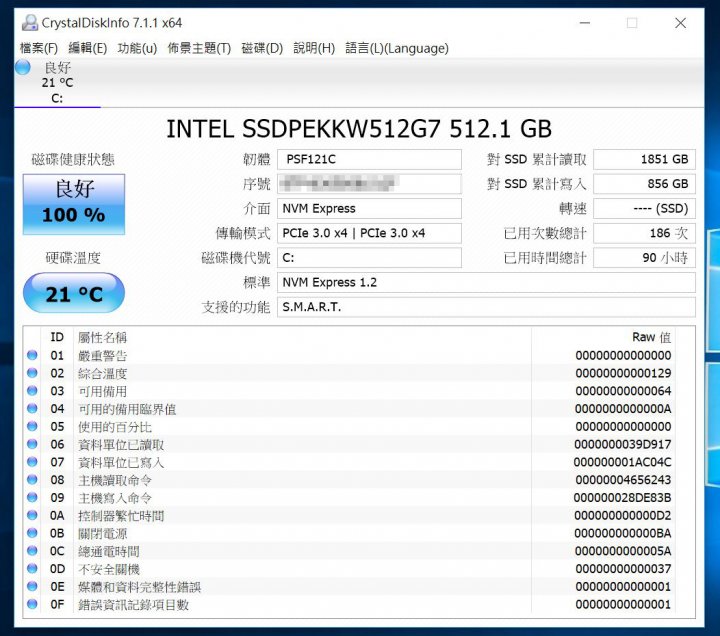Click raw value 00000028DE83B
Image resolution: width=720 pixels, height=636 pixels.
tap(623, 498)
